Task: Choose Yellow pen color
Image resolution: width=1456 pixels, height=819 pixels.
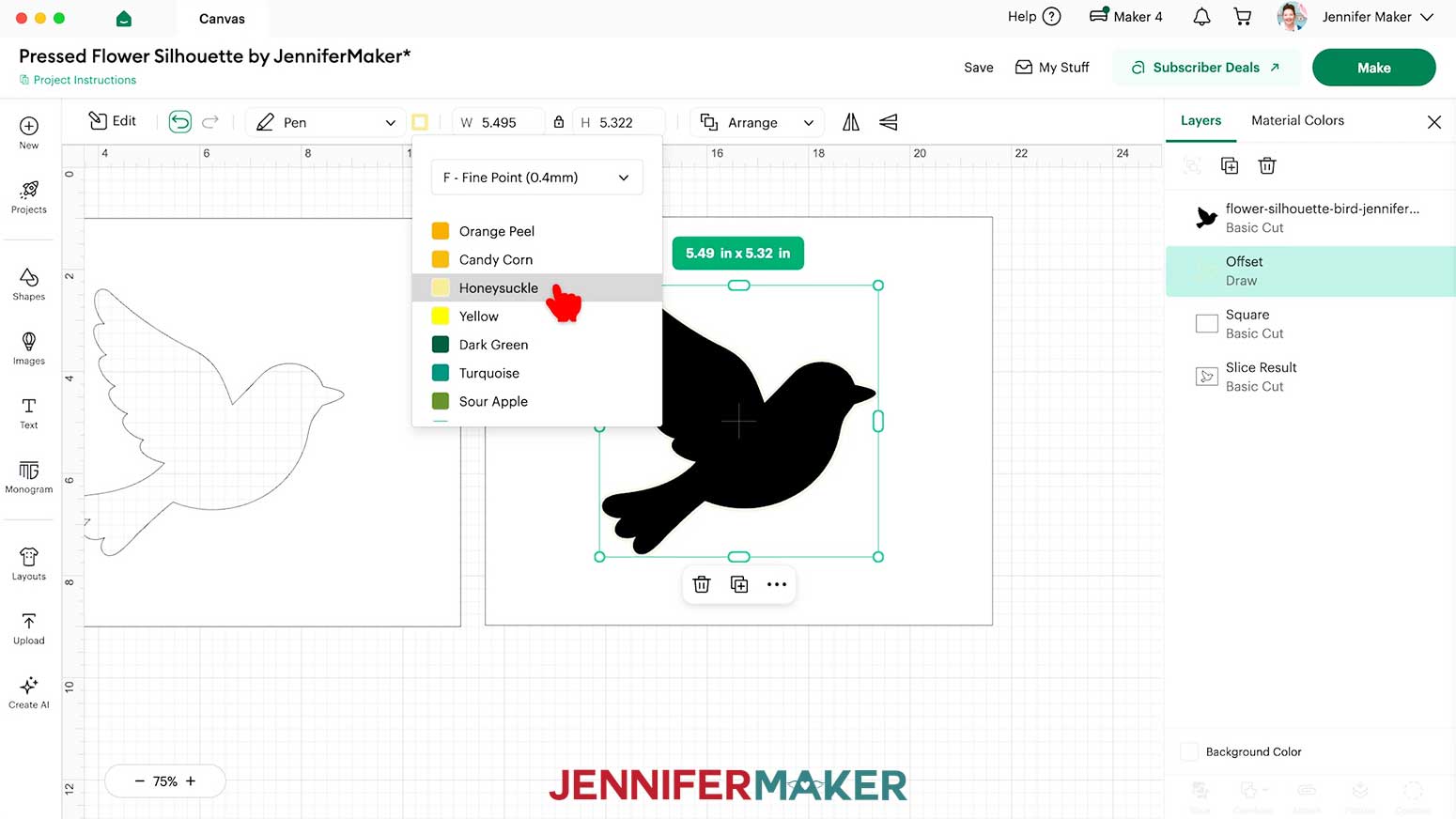Action: [537, 317]
